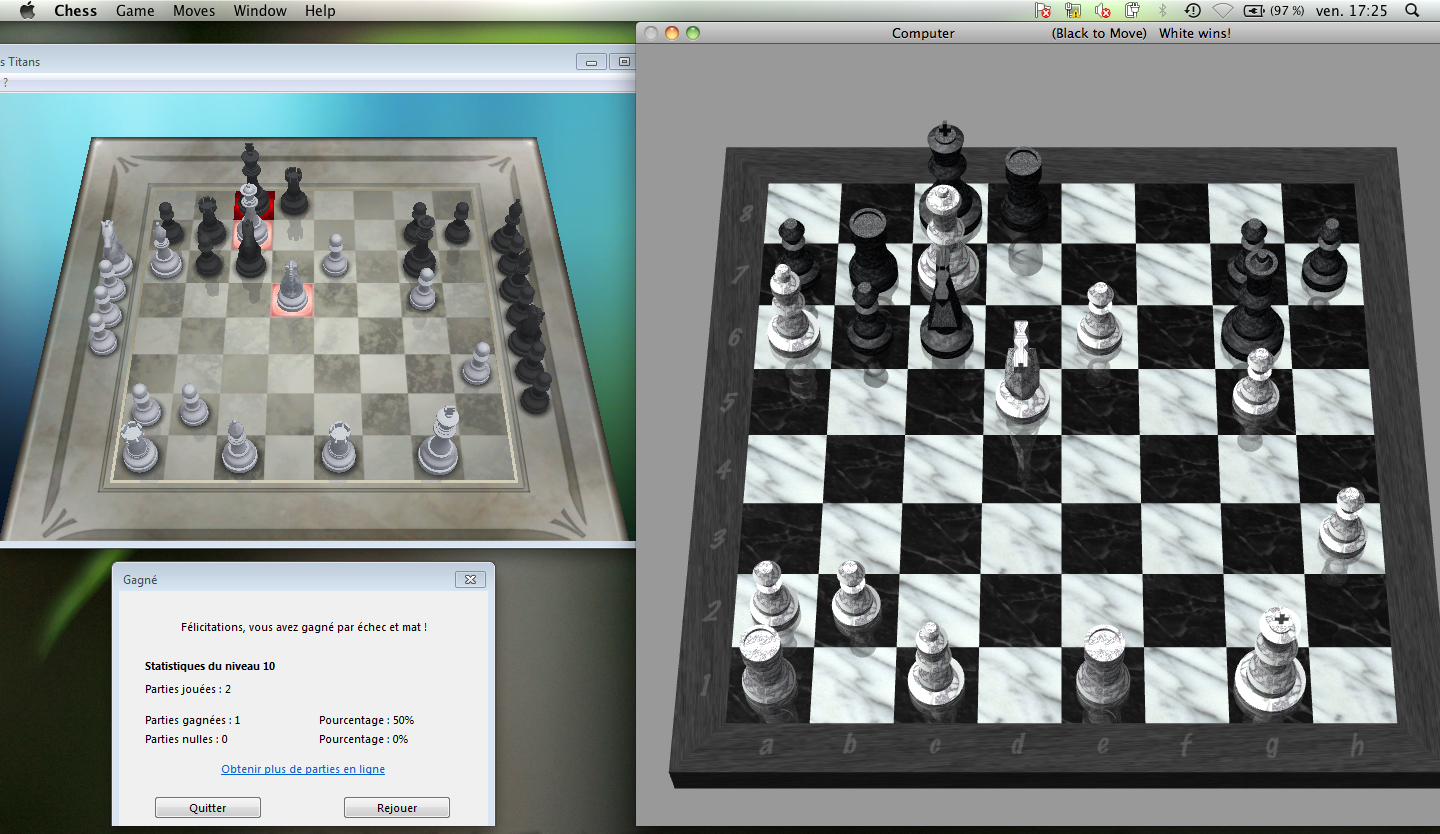Select white knight on d5 in Computer window
Viewport: 1440px width, 834px height.
[1022, 375]
